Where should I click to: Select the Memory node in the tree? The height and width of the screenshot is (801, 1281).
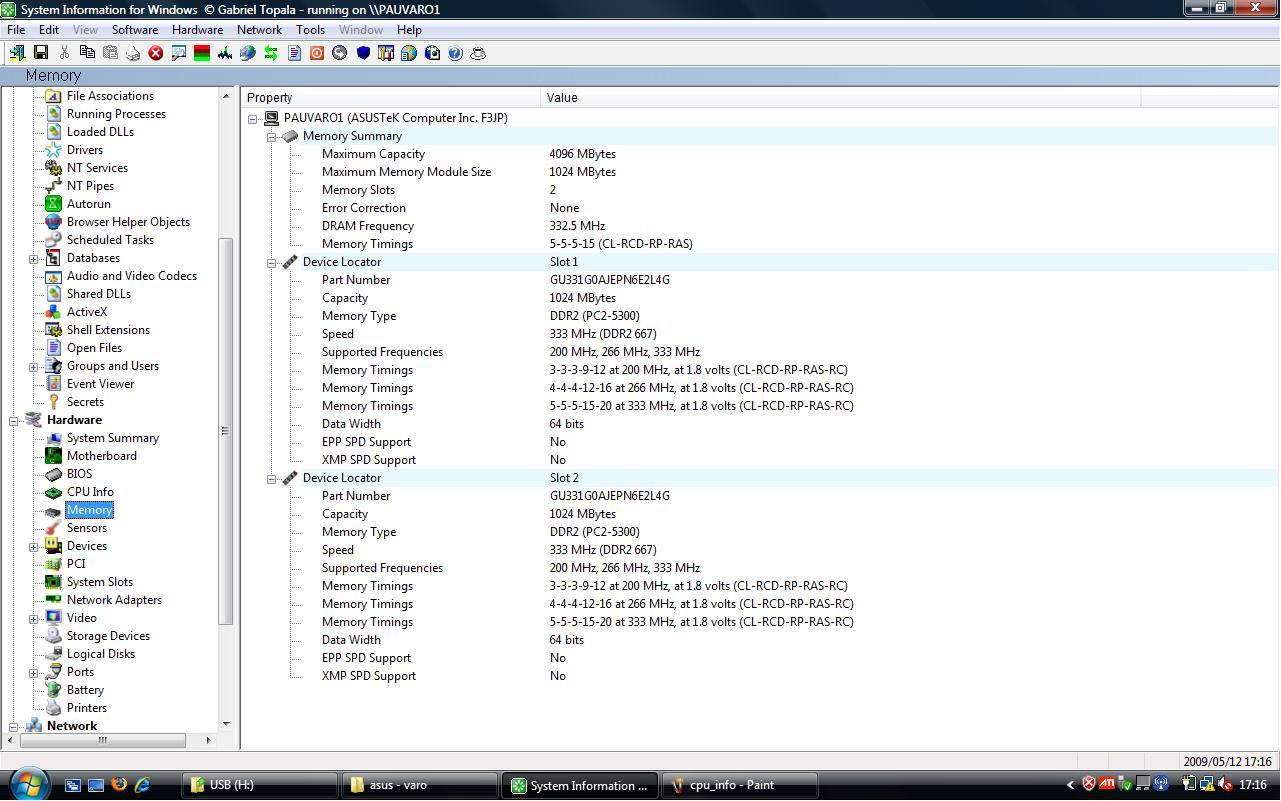(x=90, y=510)
